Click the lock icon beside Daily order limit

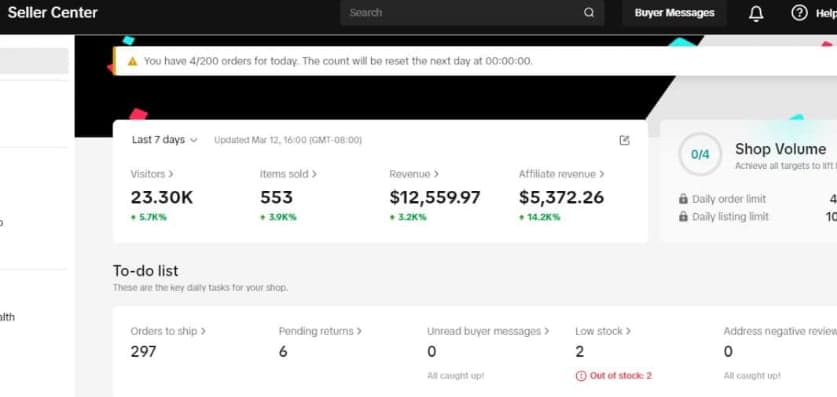(x=683, y=199)
